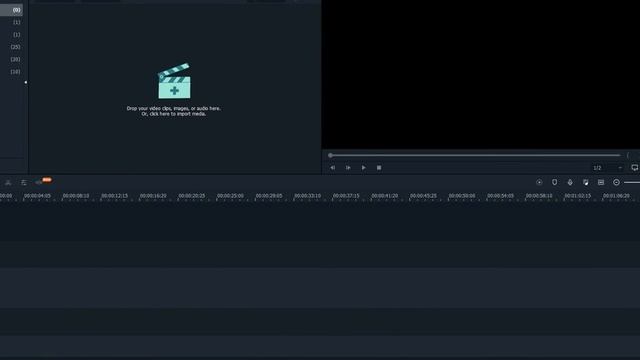Click the 00:00:25:00 mark on timeline ruler
Screen dimensions: 640x360
[230, 196]
